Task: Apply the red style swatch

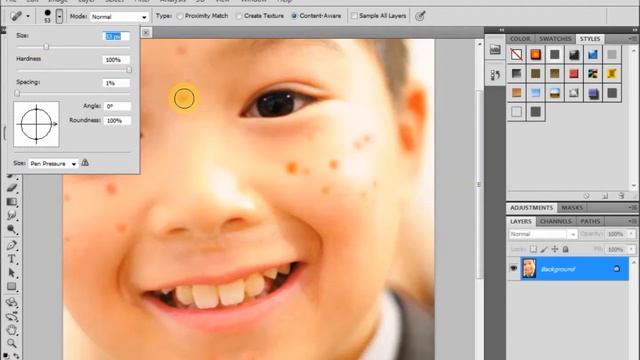Action: [574, 73]
